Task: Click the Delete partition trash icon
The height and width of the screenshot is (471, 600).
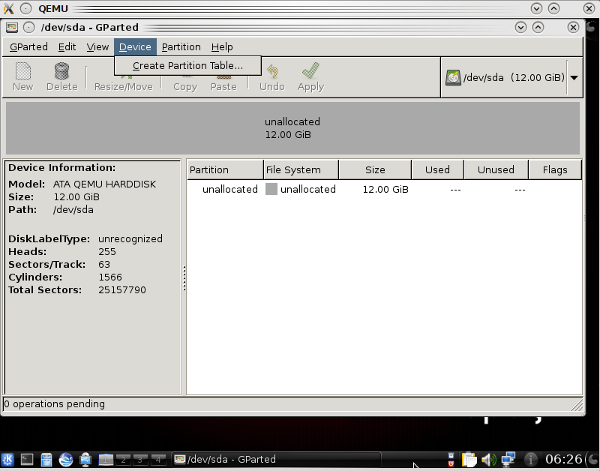Action: [62, 71]
